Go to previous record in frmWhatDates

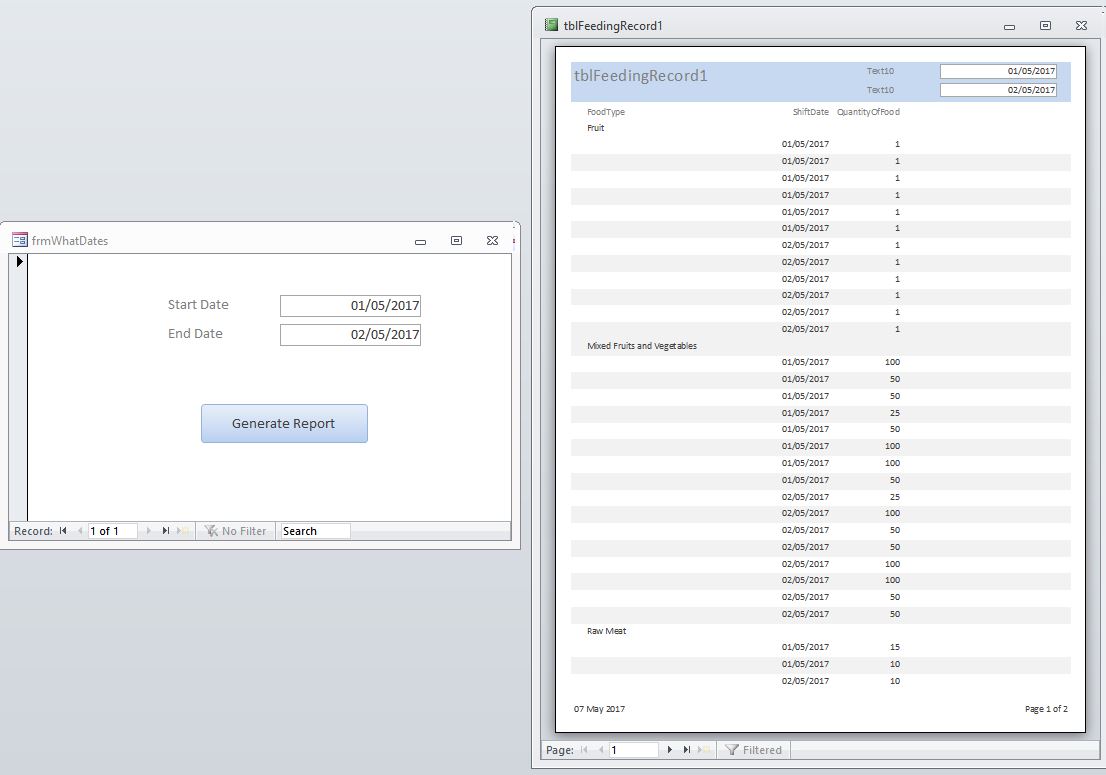[80, 531]
